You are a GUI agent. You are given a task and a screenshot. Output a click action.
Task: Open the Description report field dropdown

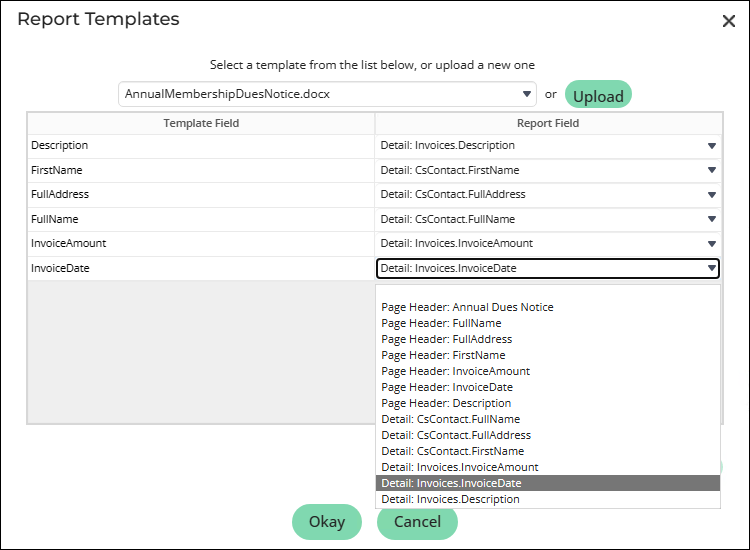[548, 146]
